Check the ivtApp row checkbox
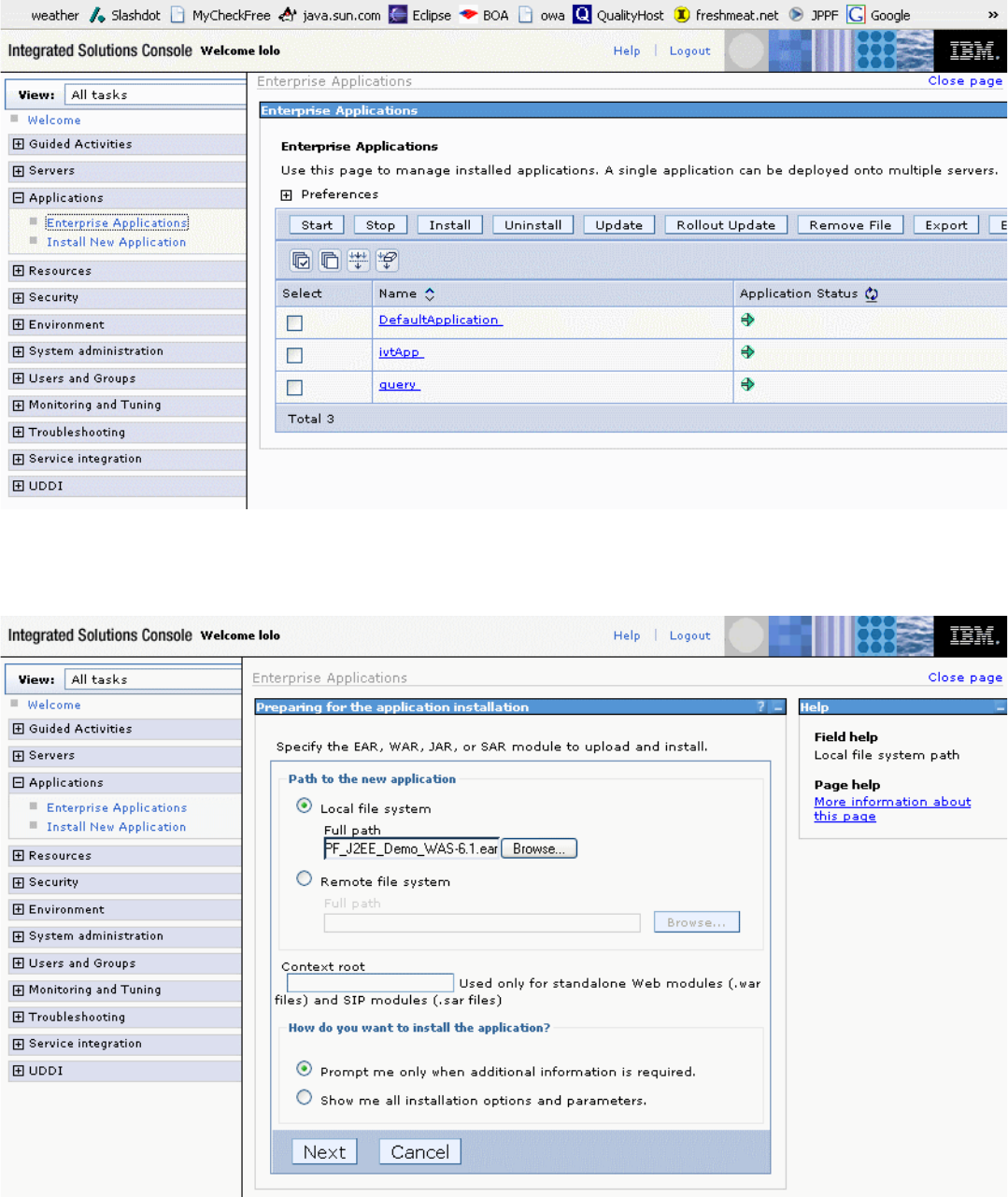This screenshot has width=1008, height=1197. [x=294, y=355]
